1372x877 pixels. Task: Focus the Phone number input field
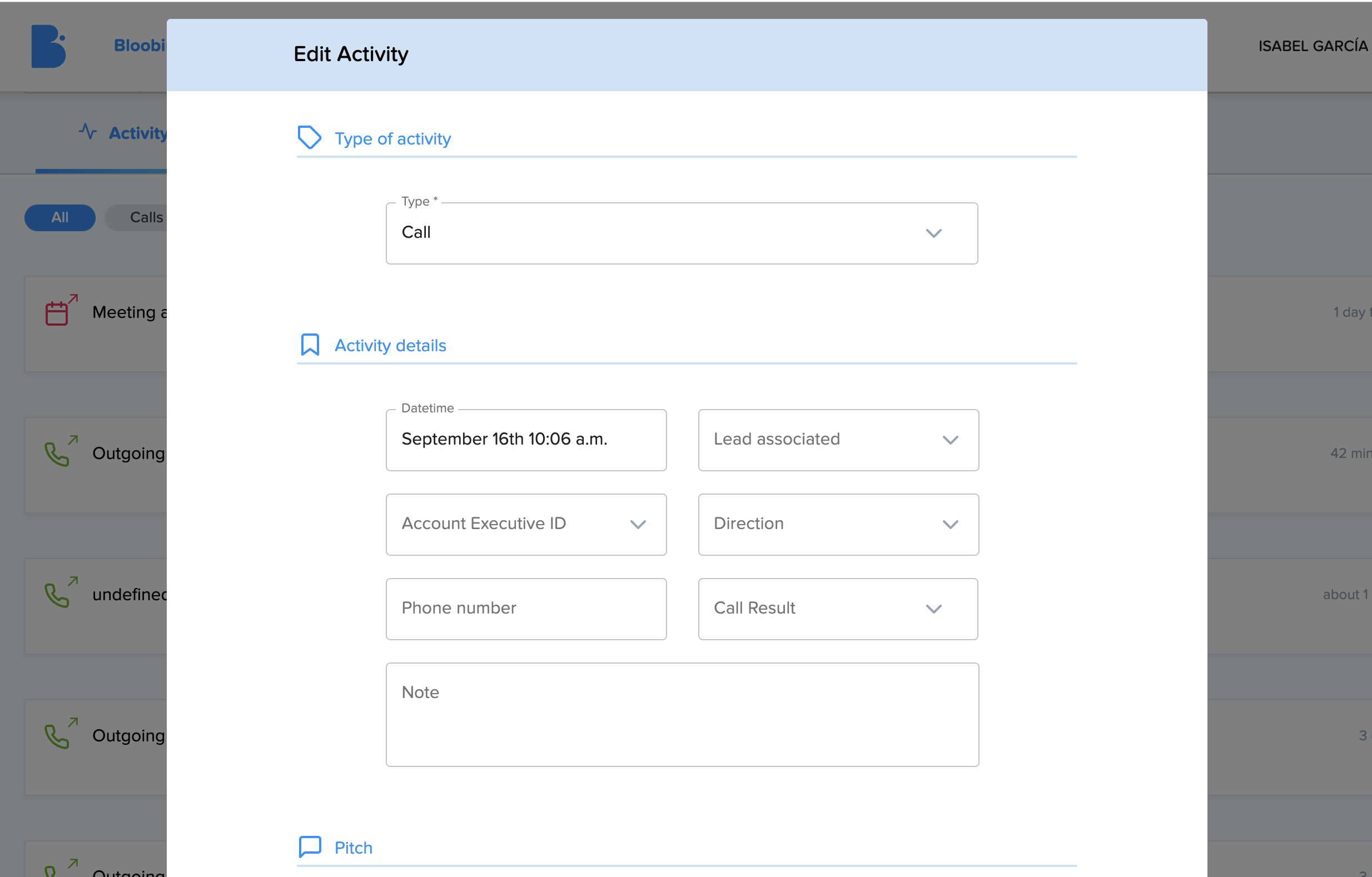point(526,609)
